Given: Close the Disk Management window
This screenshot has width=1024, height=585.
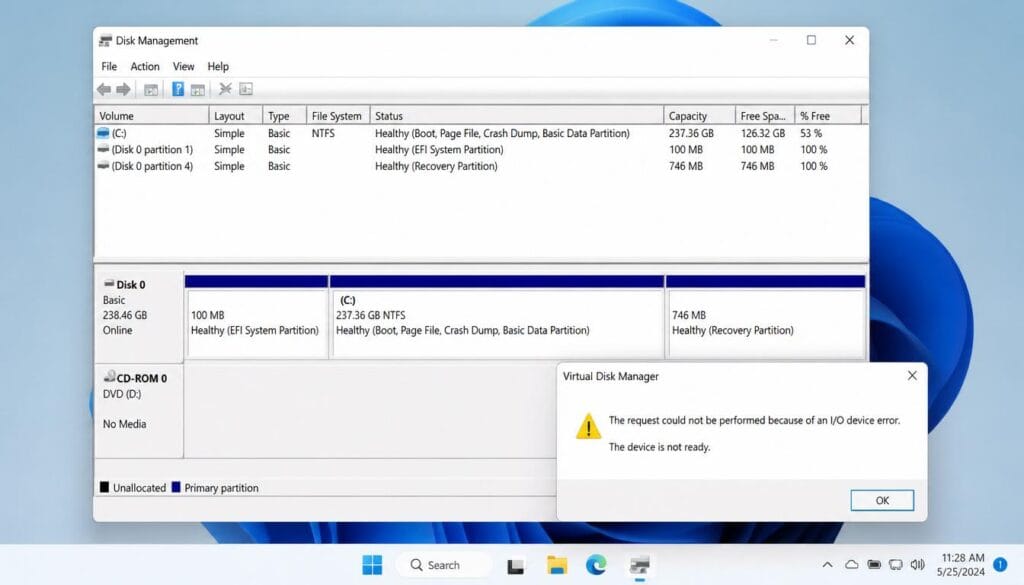Looking at the screenshot, I should click(849, 40).
